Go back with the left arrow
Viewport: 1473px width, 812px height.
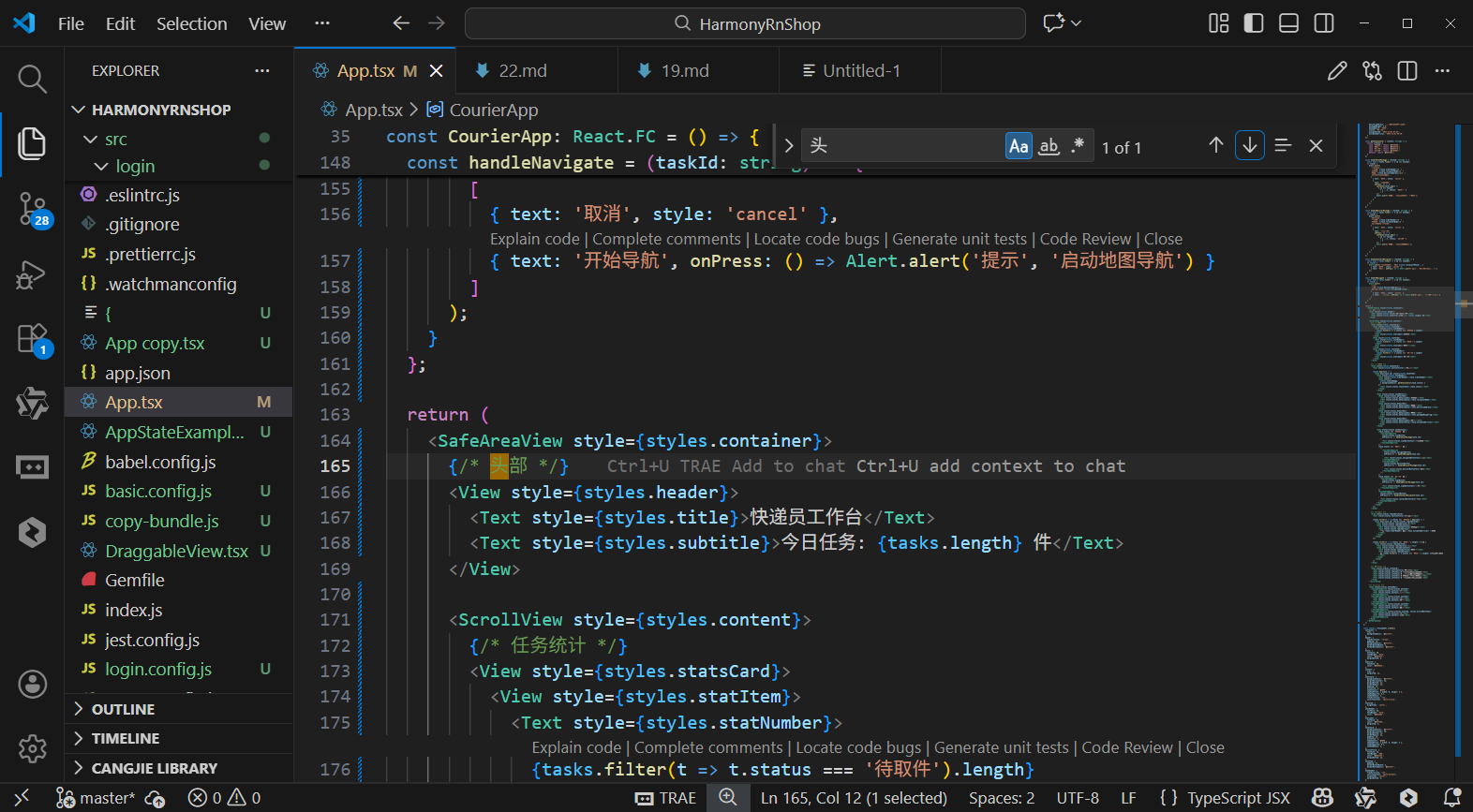coord(401,23)
